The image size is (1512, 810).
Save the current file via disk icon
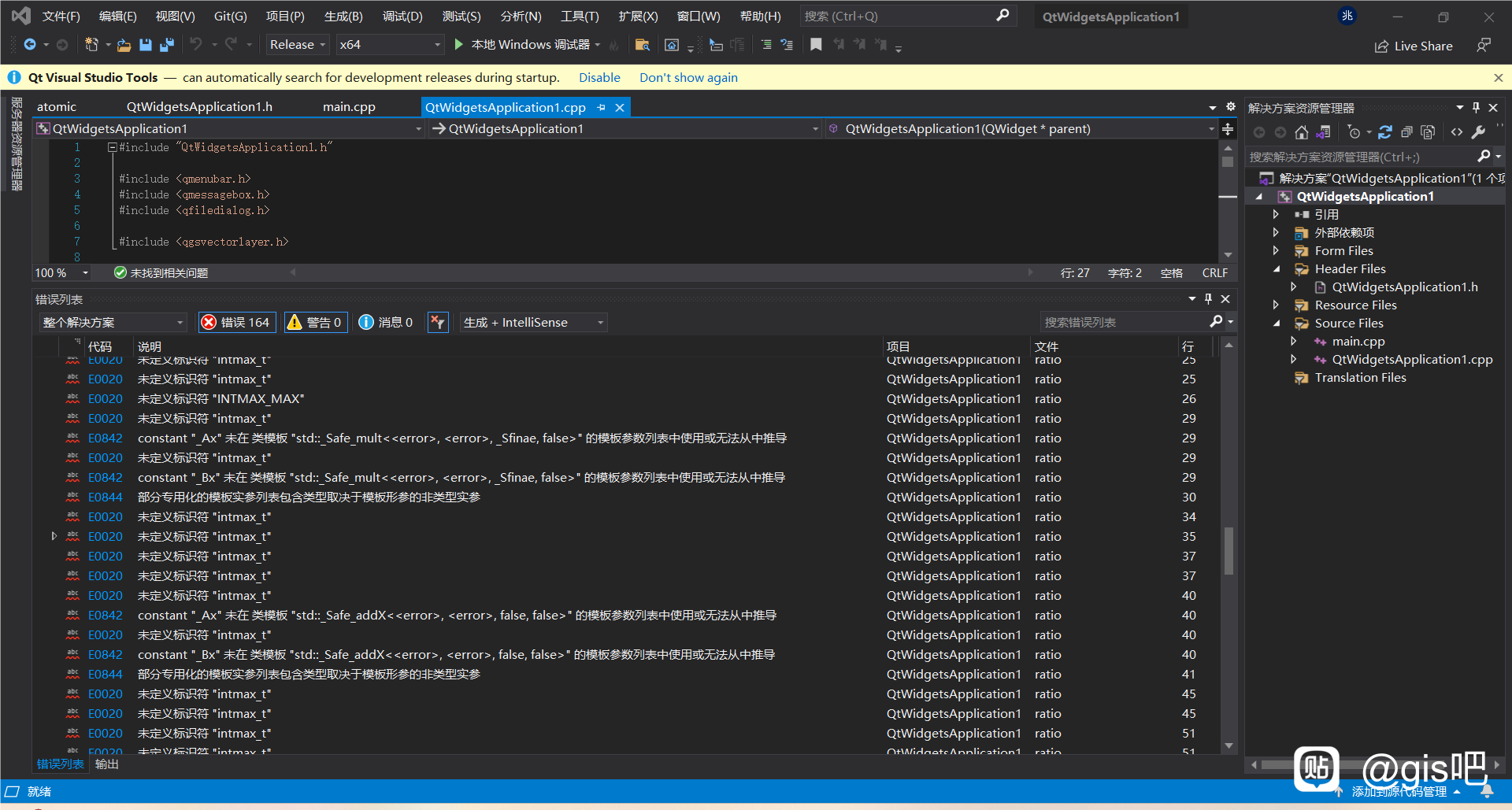point(145,45)
